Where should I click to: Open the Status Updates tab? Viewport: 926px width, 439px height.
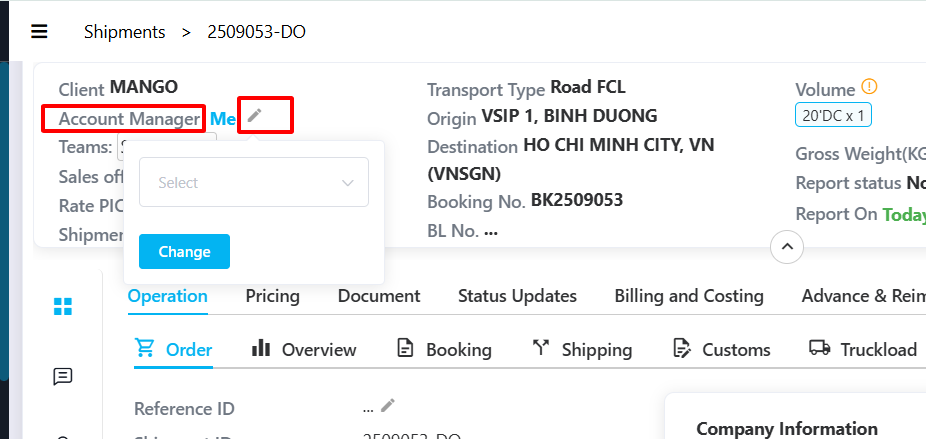click(x=517, y=296)
